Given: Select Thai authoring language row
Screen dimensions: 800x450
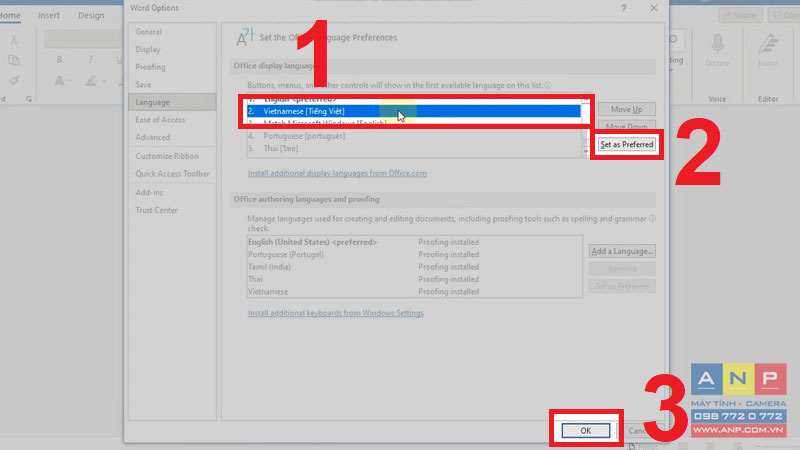Looking at the screenshot, I should pos(414,279).
